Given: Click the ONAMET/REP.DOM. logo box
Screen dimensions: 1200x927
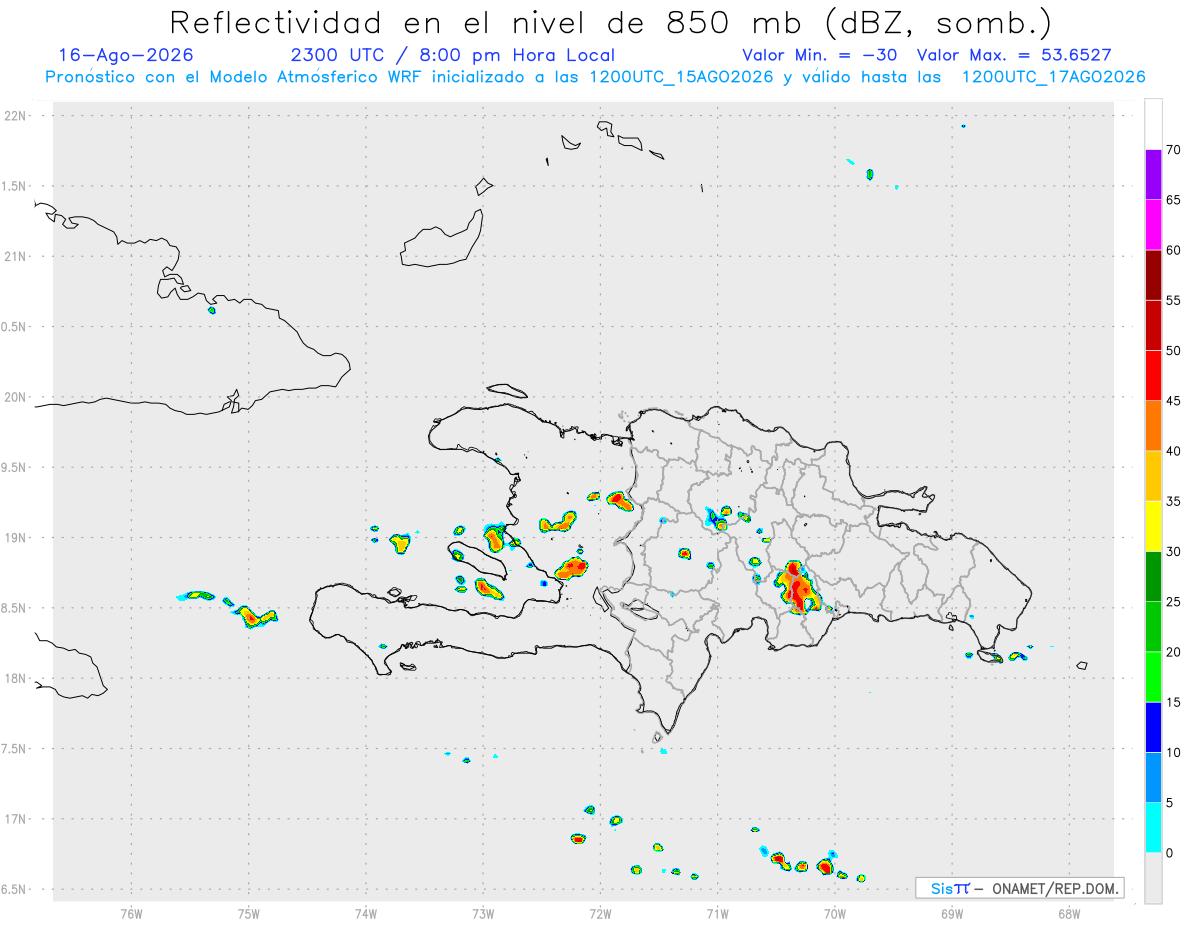Looking at the screenshot, I should pos(1020,888).
